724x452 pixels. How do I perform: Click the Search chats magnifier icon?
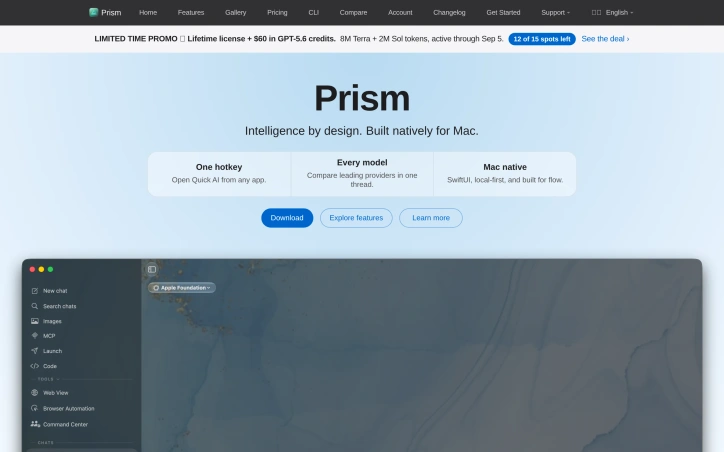[x=35, y=306]
